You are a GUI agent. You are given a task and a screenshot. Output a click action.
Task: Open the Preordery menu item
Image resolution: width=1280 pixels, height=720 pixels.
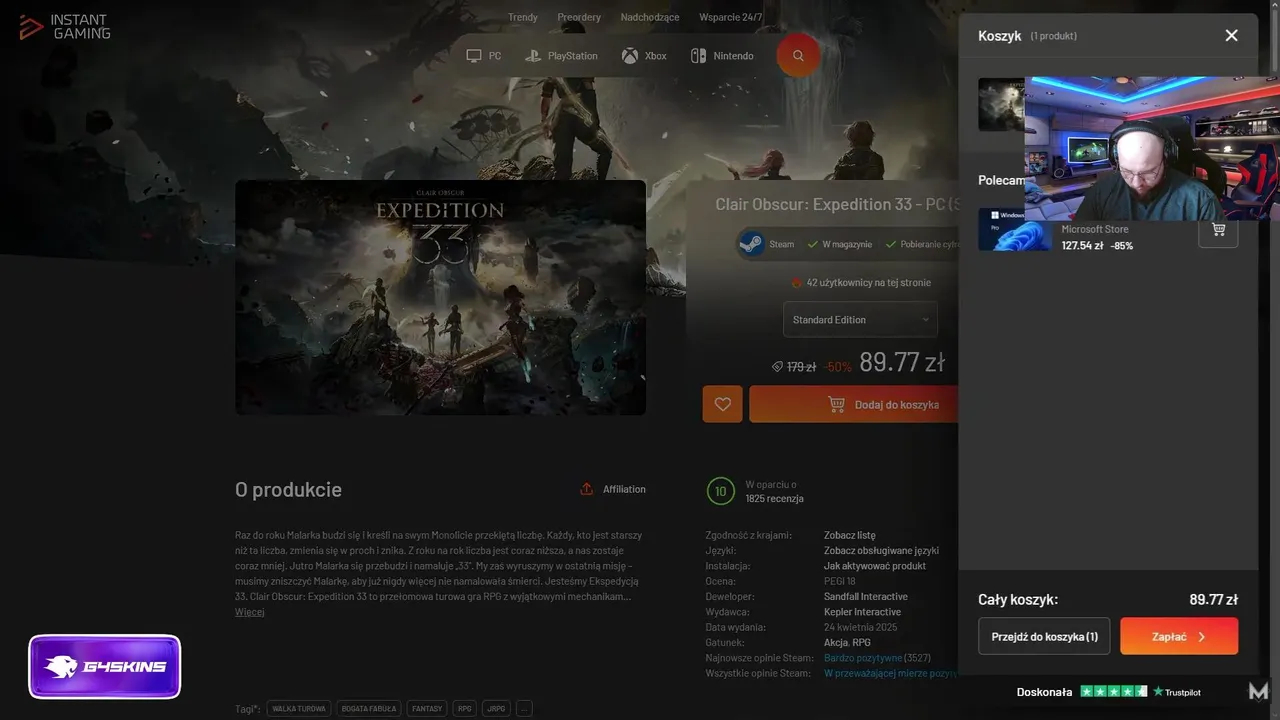(x=579, y=17)
